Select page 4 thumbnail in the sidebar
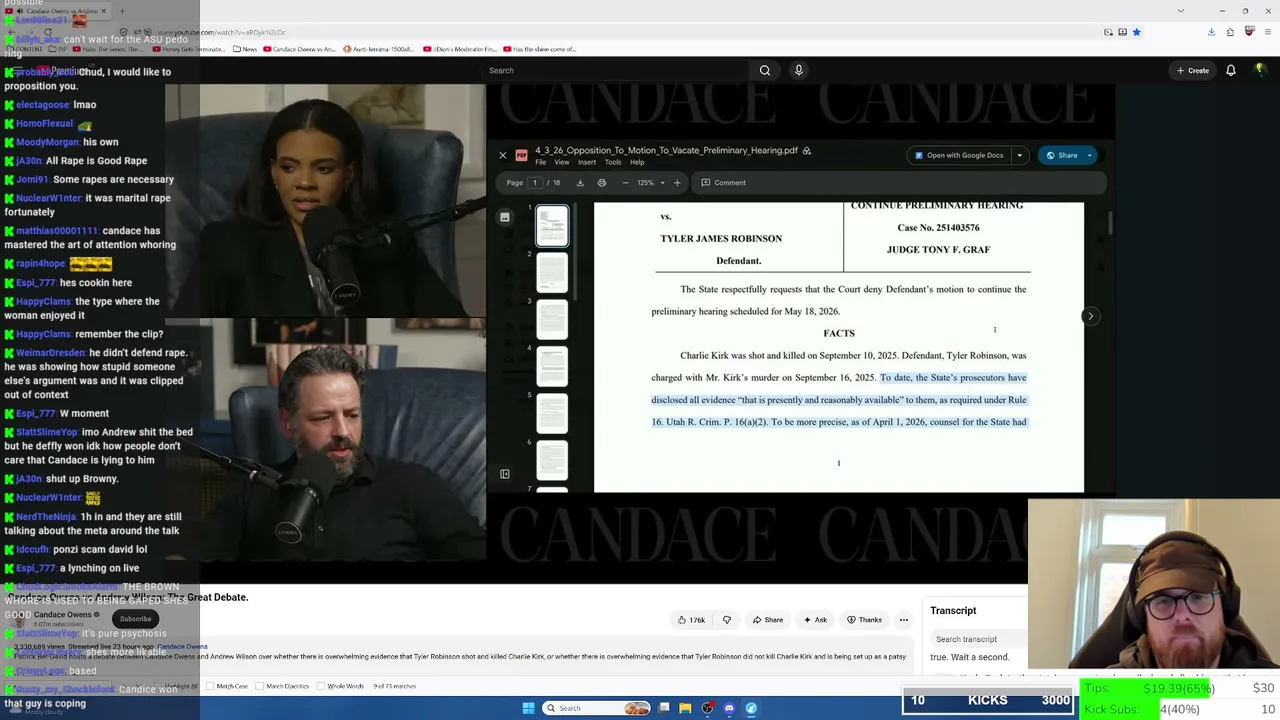This screenshot has height=720, width=1280. tap(552, 367)
